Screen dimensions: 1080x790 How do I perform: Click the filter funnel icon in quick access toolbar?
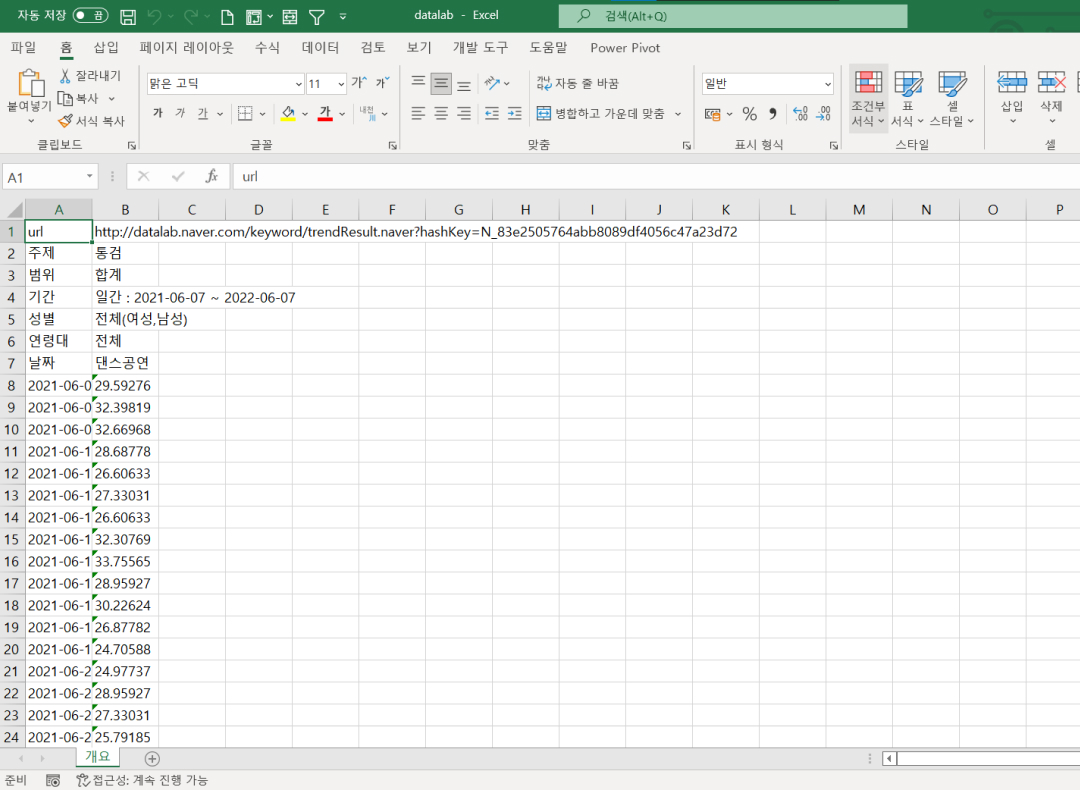pyautogui.click(x=316, y=17)
